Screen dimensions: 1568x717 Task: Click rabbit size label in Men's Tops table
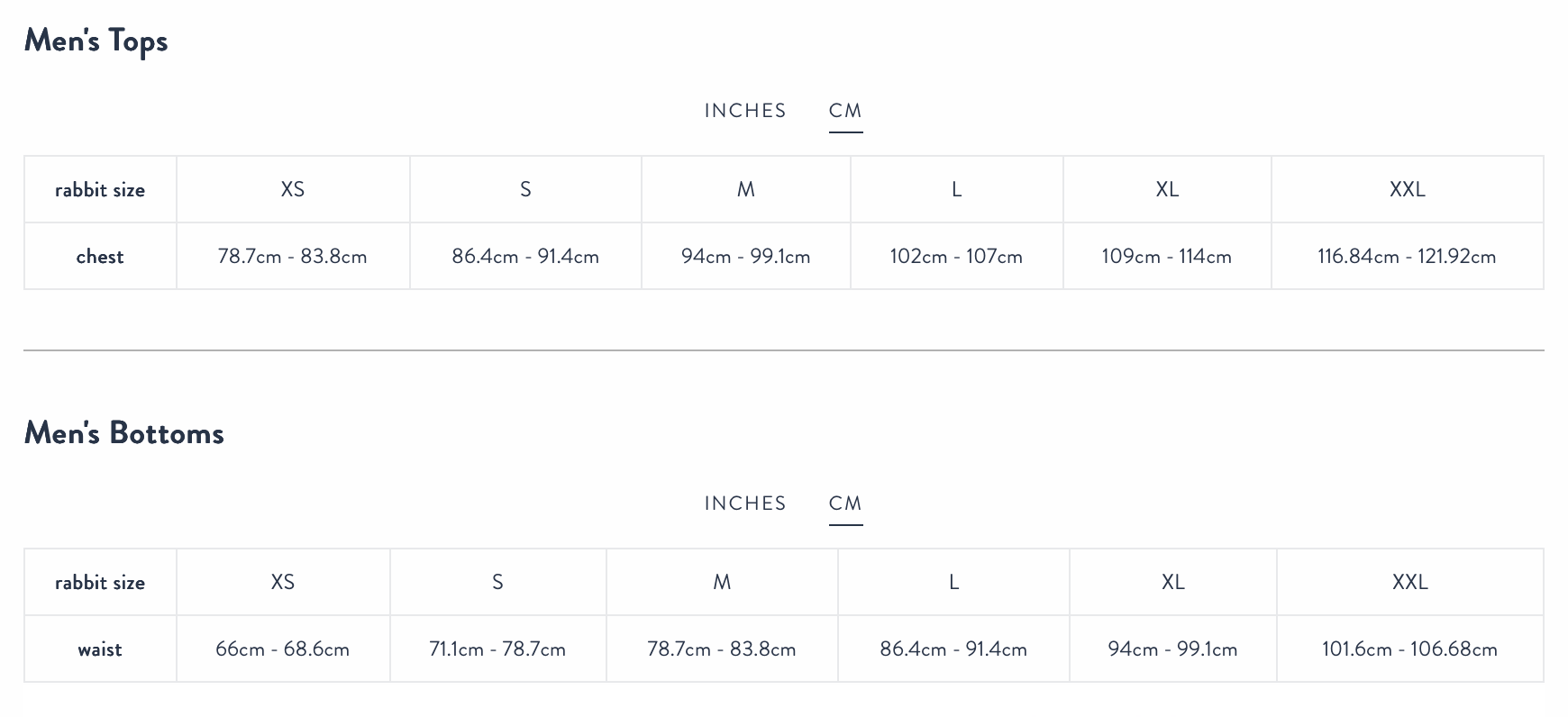click(x=100, y=190)
